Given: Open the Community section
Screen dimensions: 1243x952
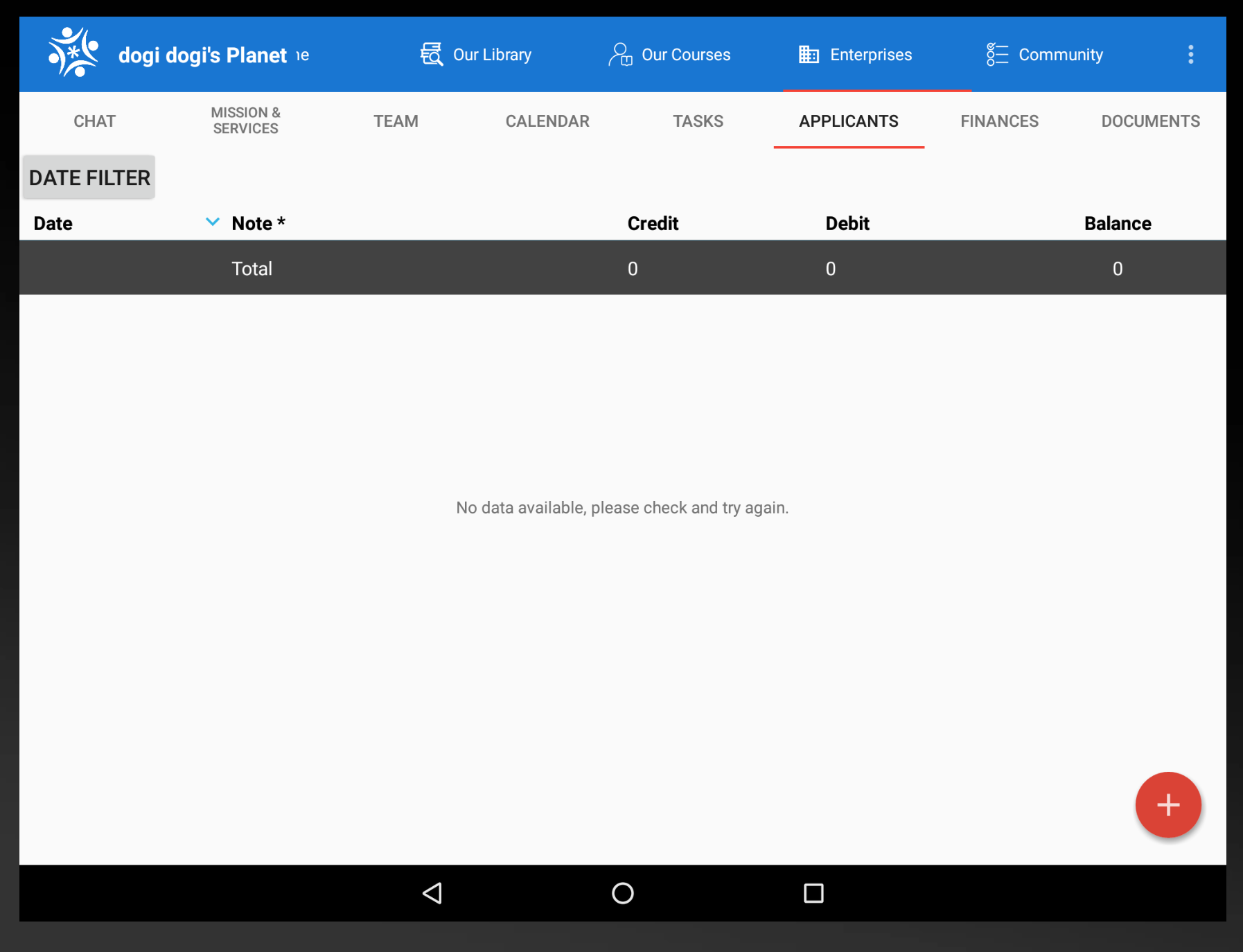Looking at the screenshot, I should pos(1044,54).
